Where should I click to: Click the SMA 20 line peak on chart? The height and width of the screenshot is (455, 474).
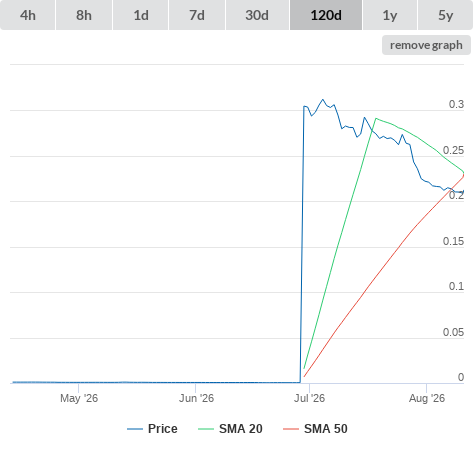[376, 118]
